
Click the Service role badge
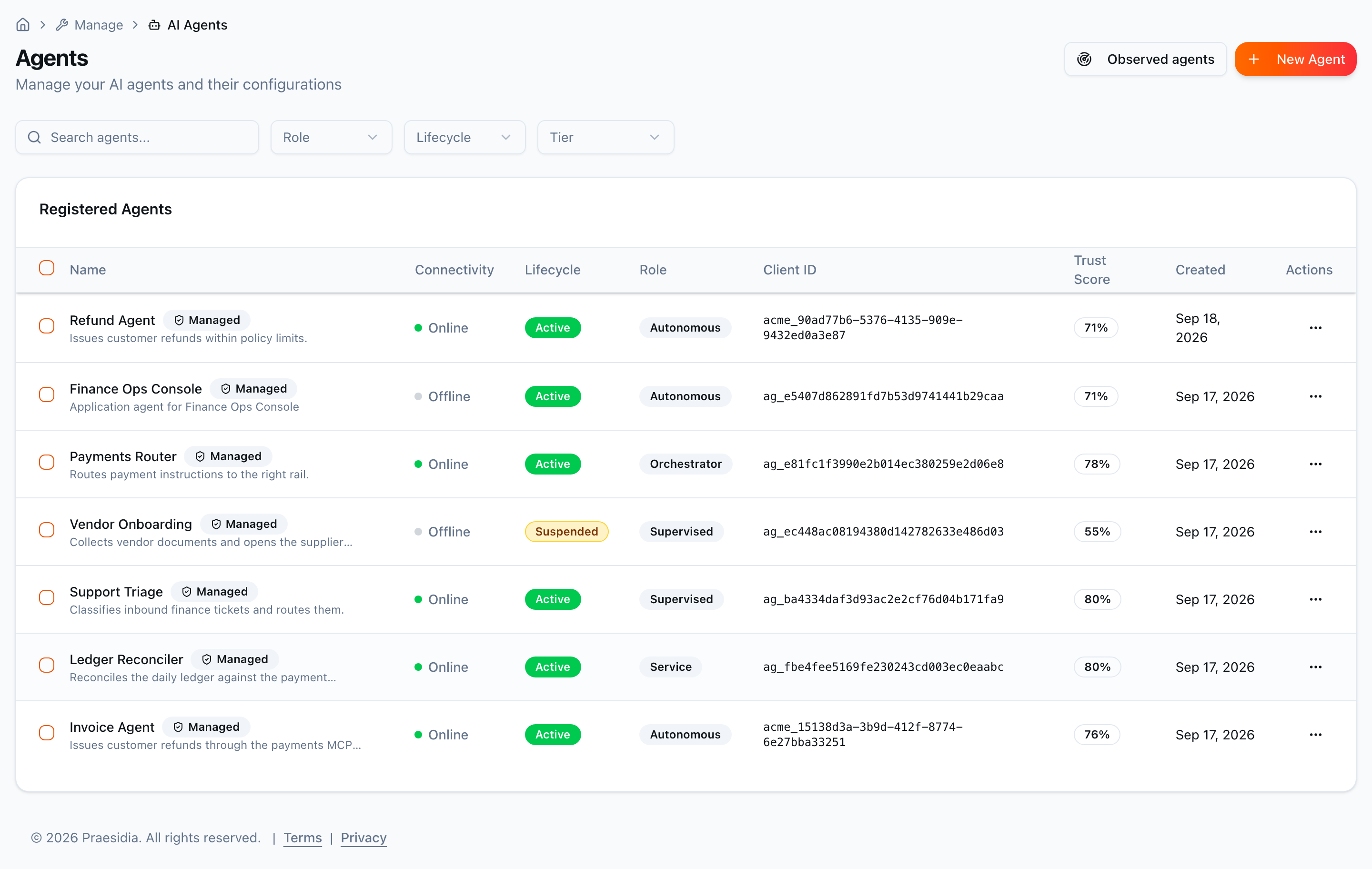[671, 667]
